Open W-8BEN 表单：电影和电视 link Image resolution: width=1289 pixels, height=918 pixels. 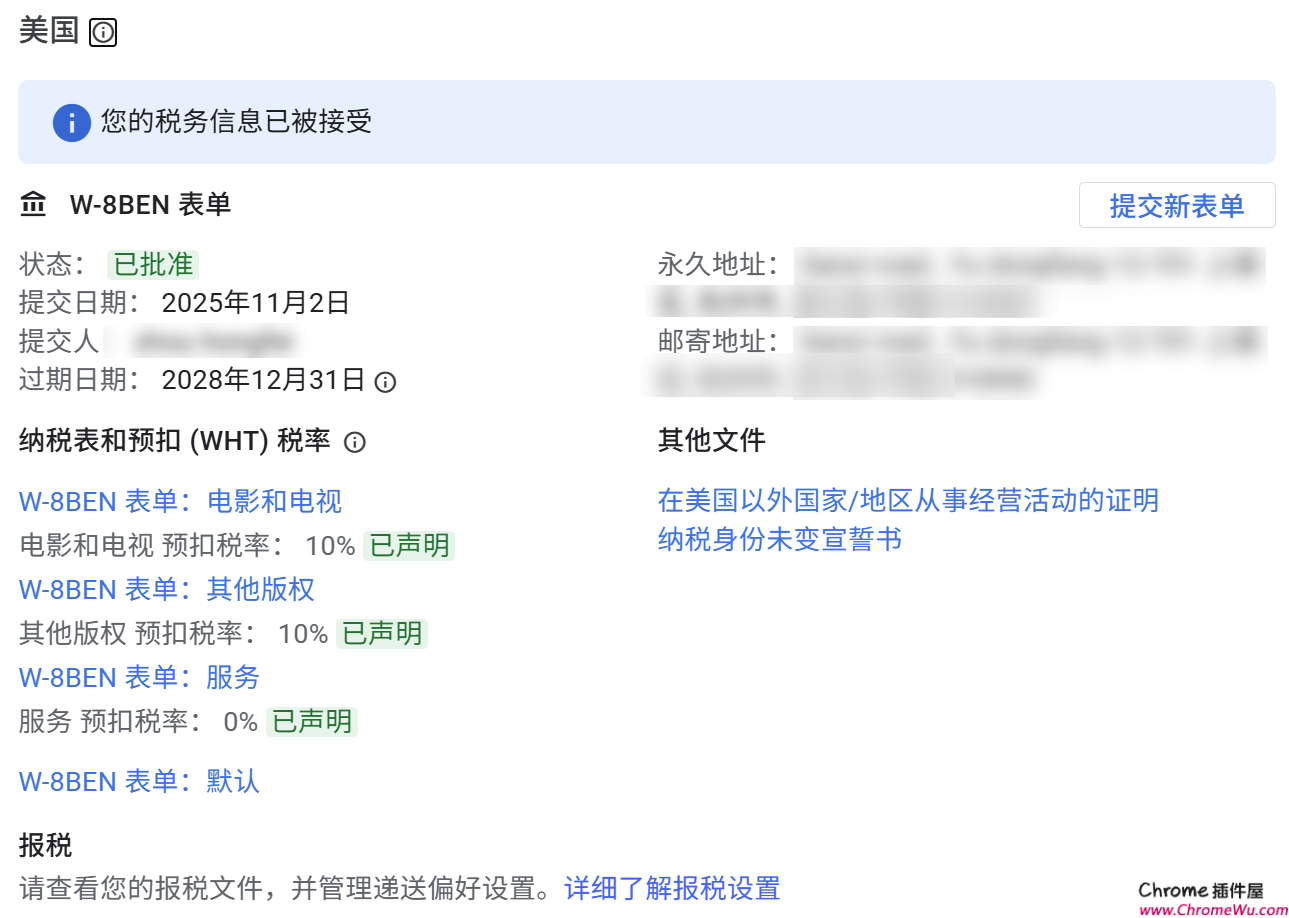click(x=180, y=501)
